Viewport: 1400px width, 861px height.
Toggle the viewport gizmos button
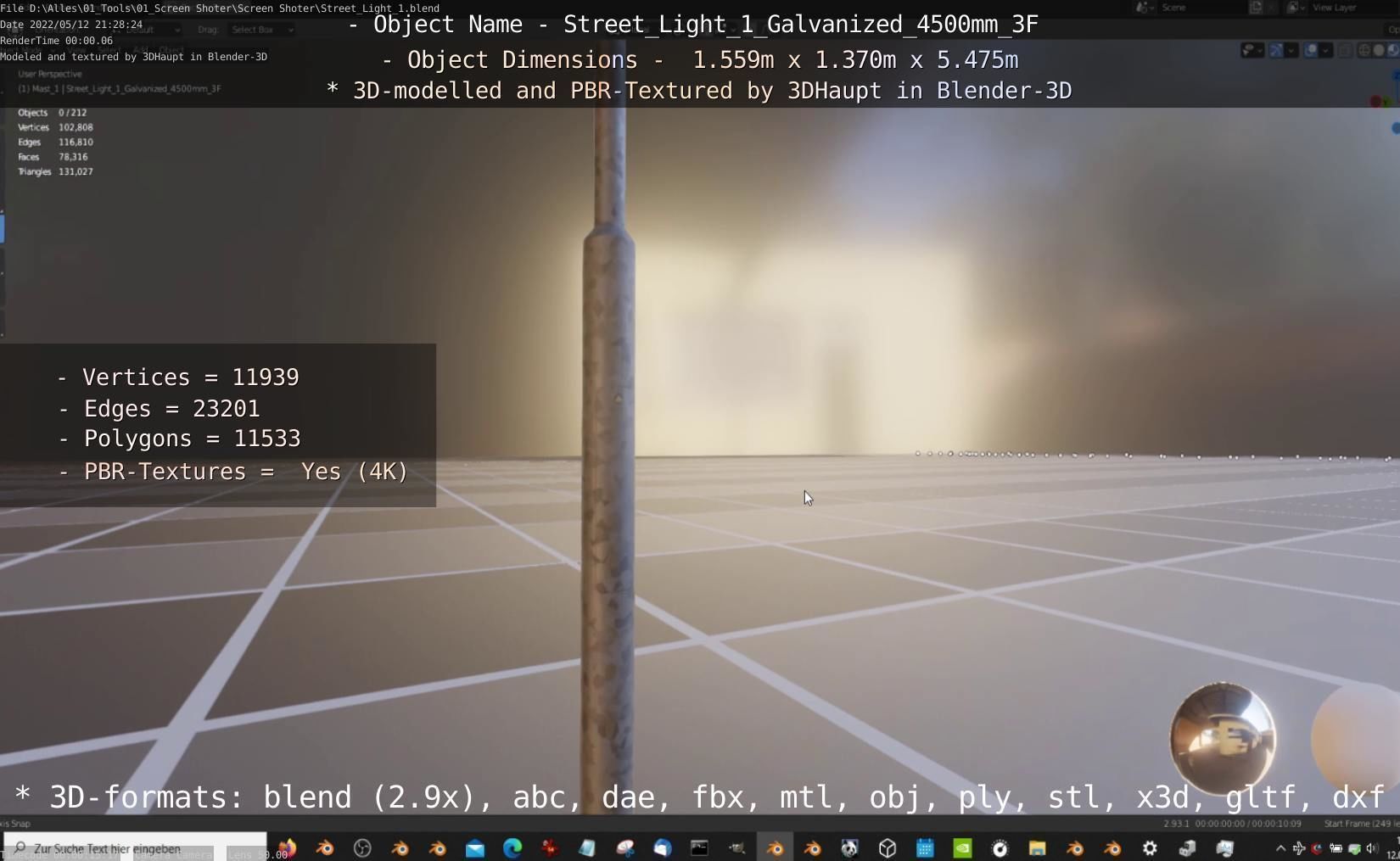[x=1276, y=51]
